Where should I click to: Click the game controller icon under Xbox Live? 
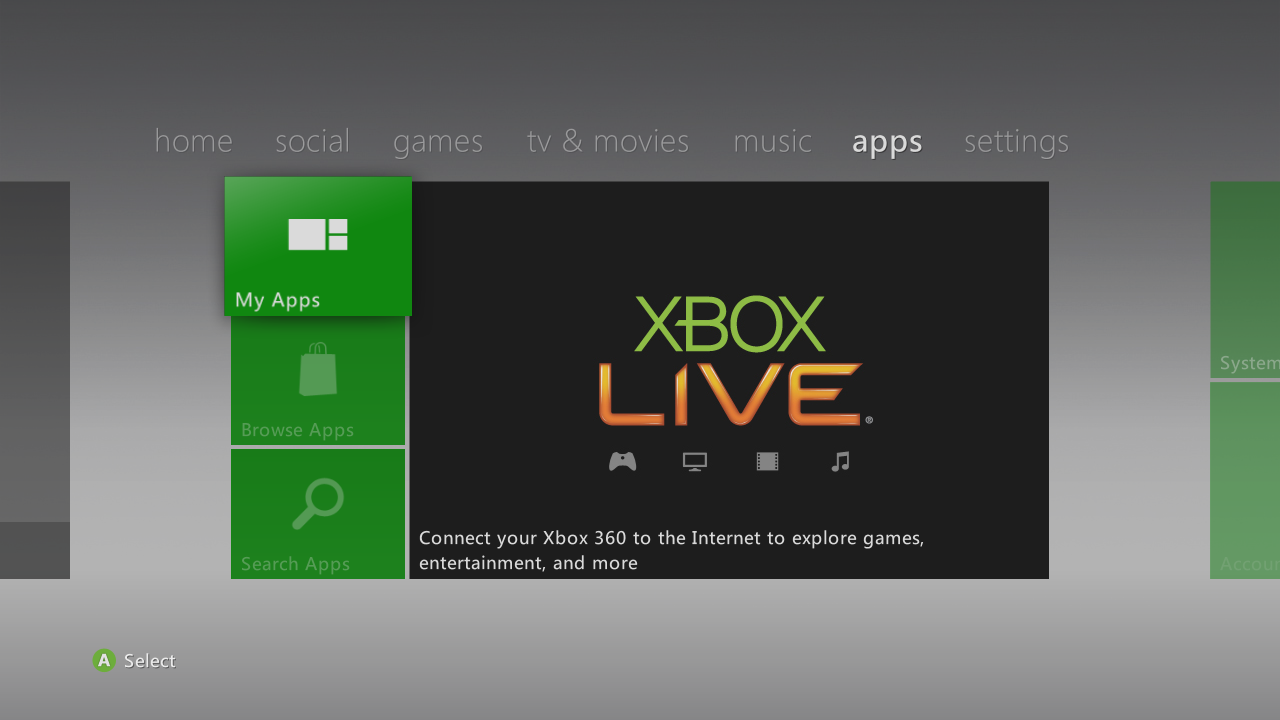(623, 461)
